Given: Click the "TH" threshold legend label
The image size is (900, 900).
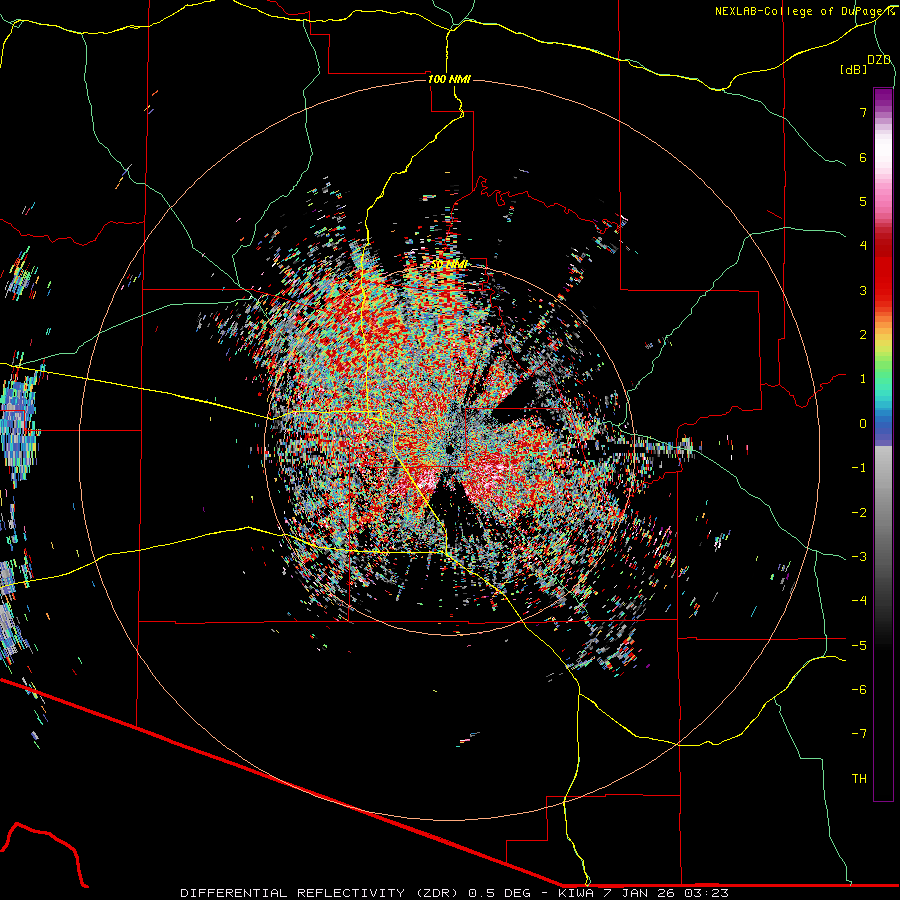Looking at the screenshot, I should (859, 779).
